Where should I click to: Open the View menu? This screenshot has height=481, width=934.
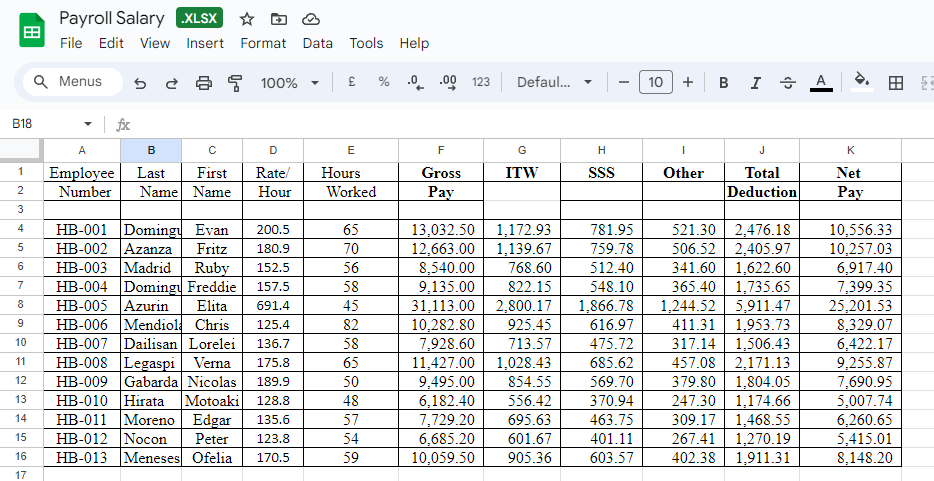(x=155, y=43)
